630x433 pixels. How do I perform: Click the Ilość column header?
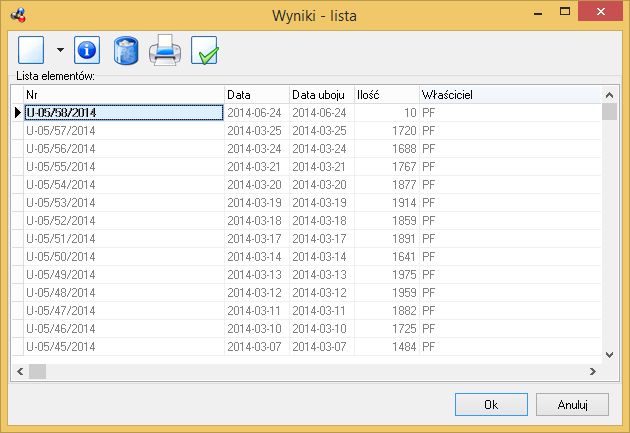[x=387, y=95]
